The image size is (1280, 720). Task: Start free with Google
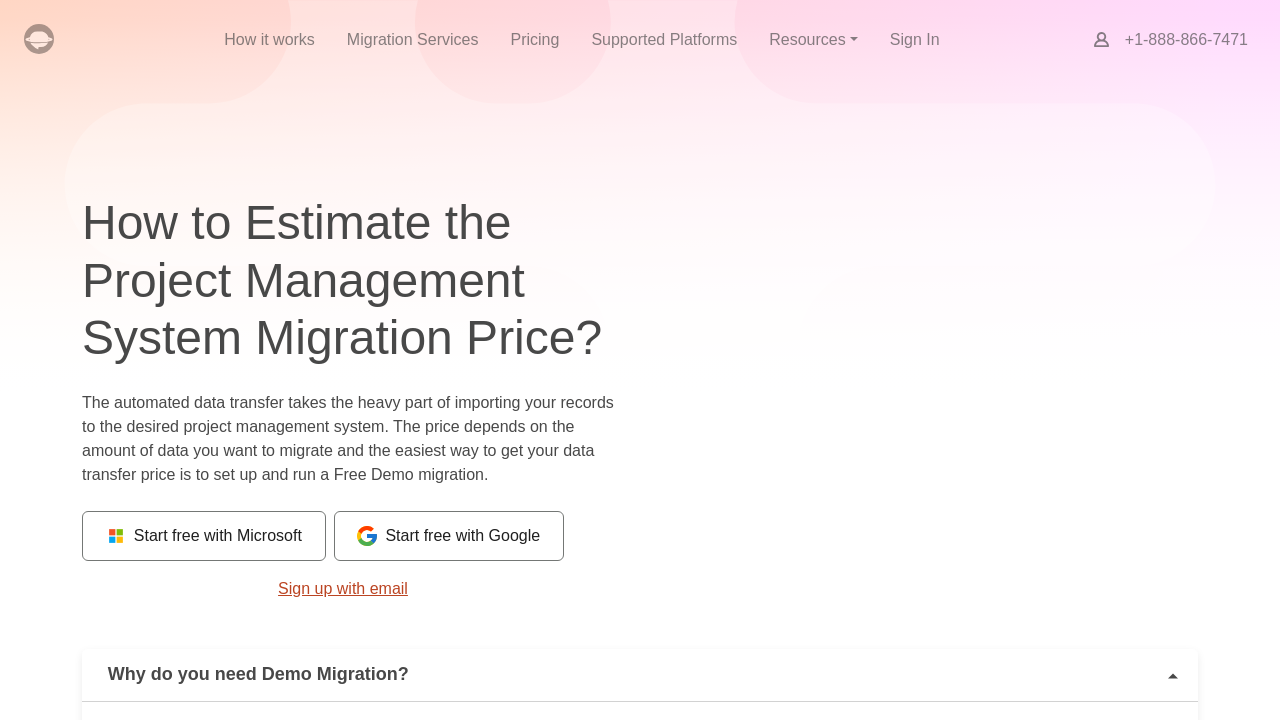coord(449,536)
